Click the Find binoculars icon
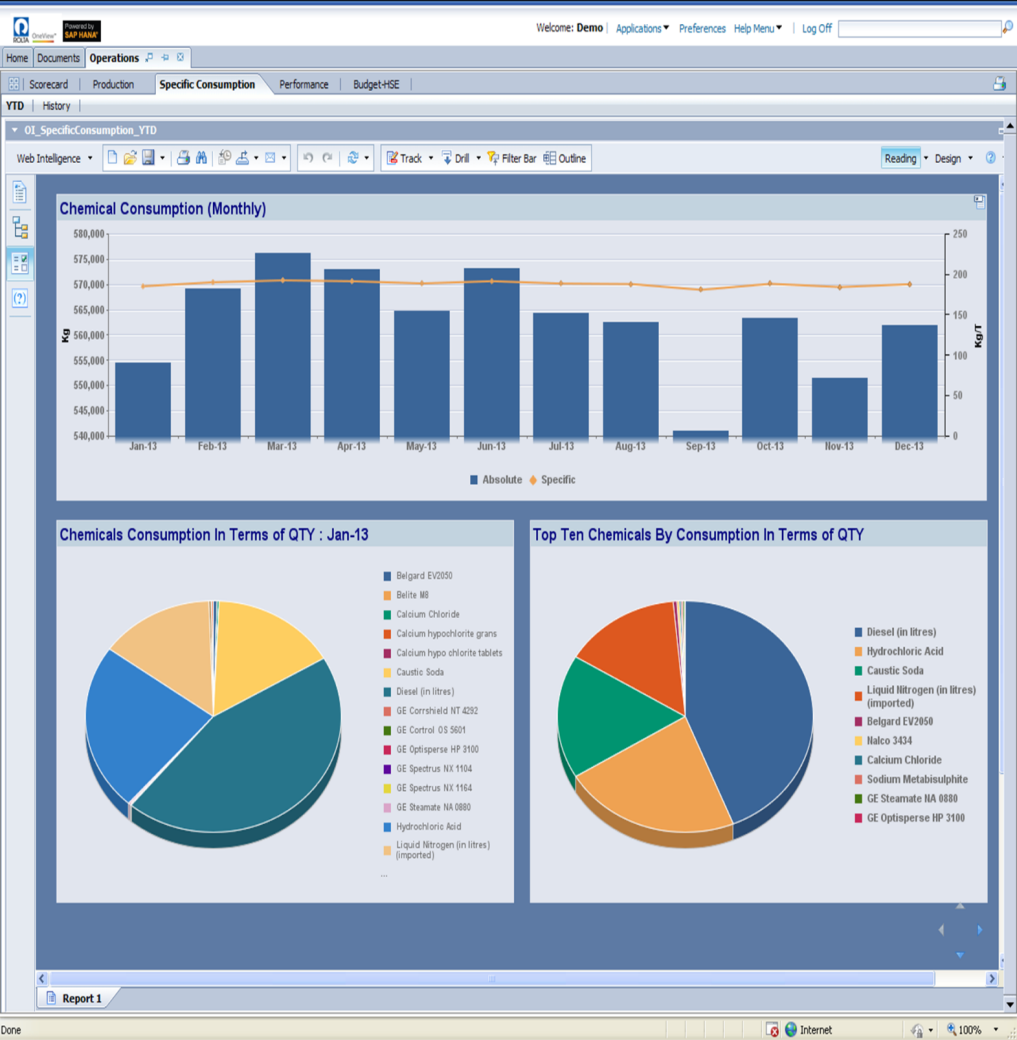 (x=201, y=158)
